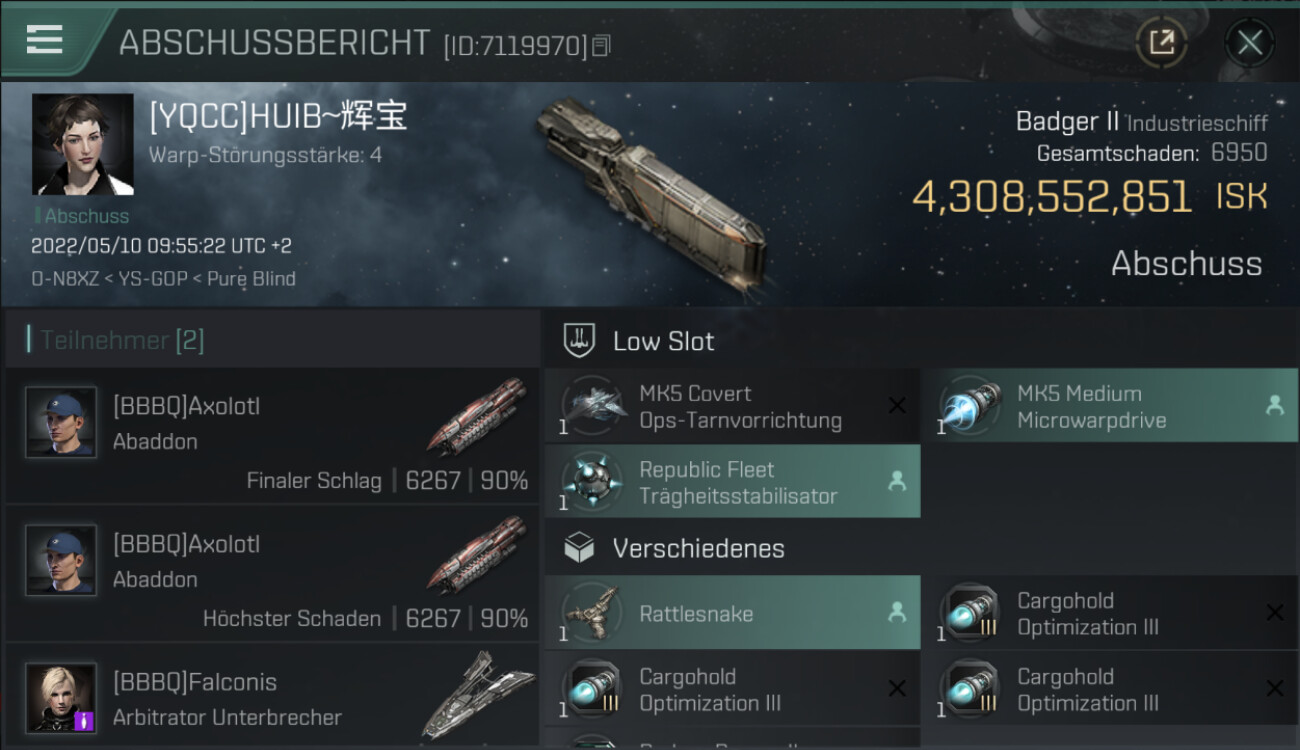Click the X beside Covert Ops-Tarnvorrichtung
The width and height of the screenshot is (1300, 750).
point(897,405)
